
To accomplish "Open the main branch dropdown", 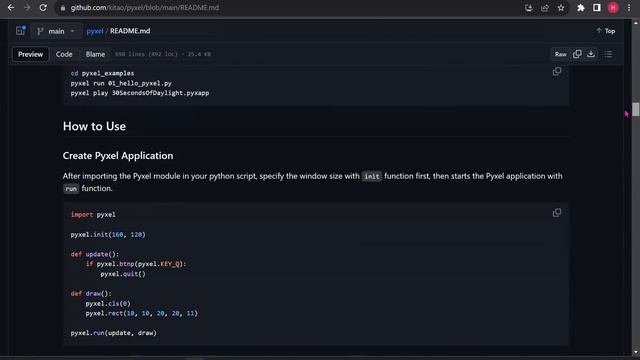I will point(56,31).
